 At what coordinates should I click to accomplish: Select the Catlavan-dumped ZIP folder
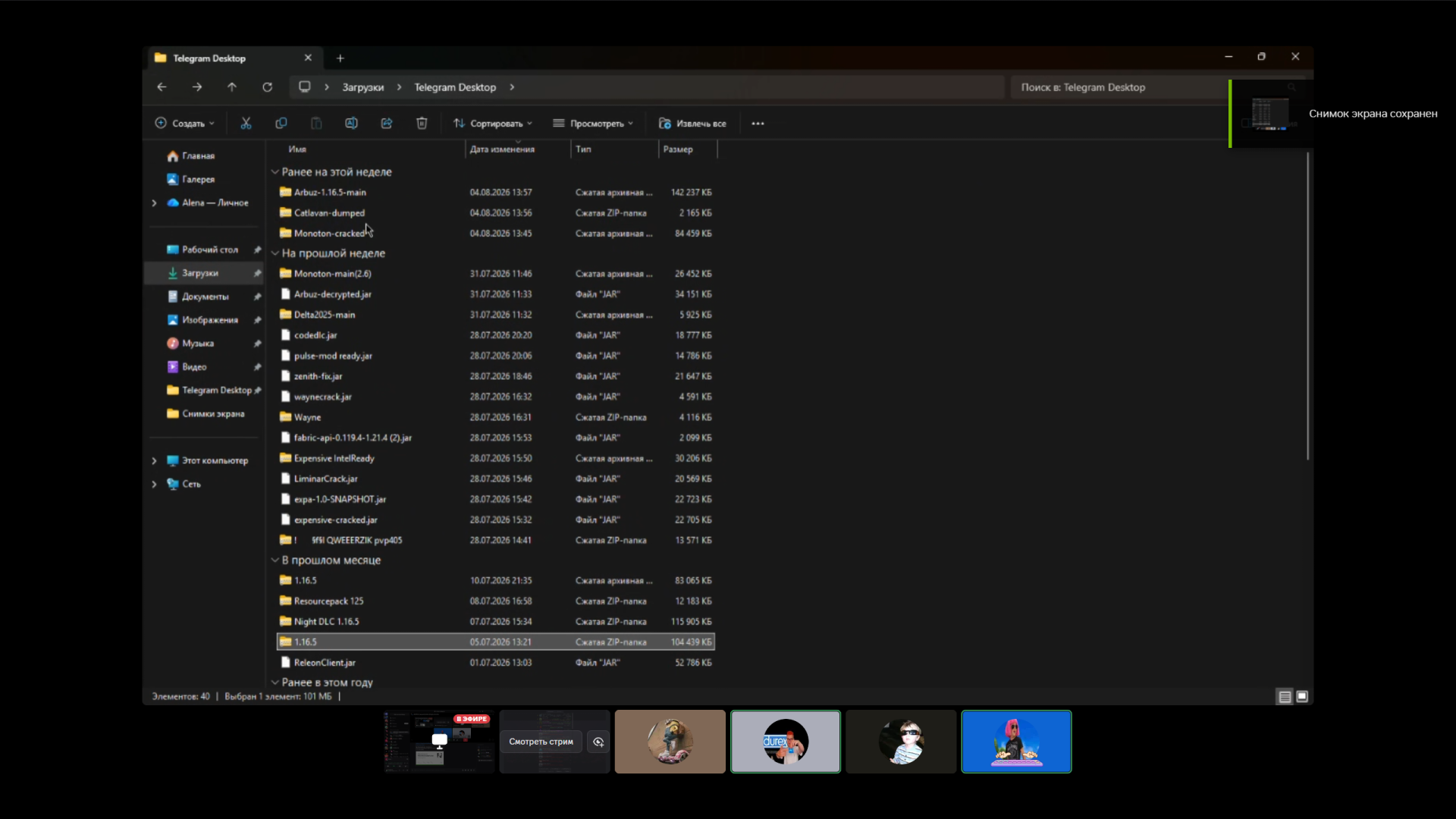point(496,213)
